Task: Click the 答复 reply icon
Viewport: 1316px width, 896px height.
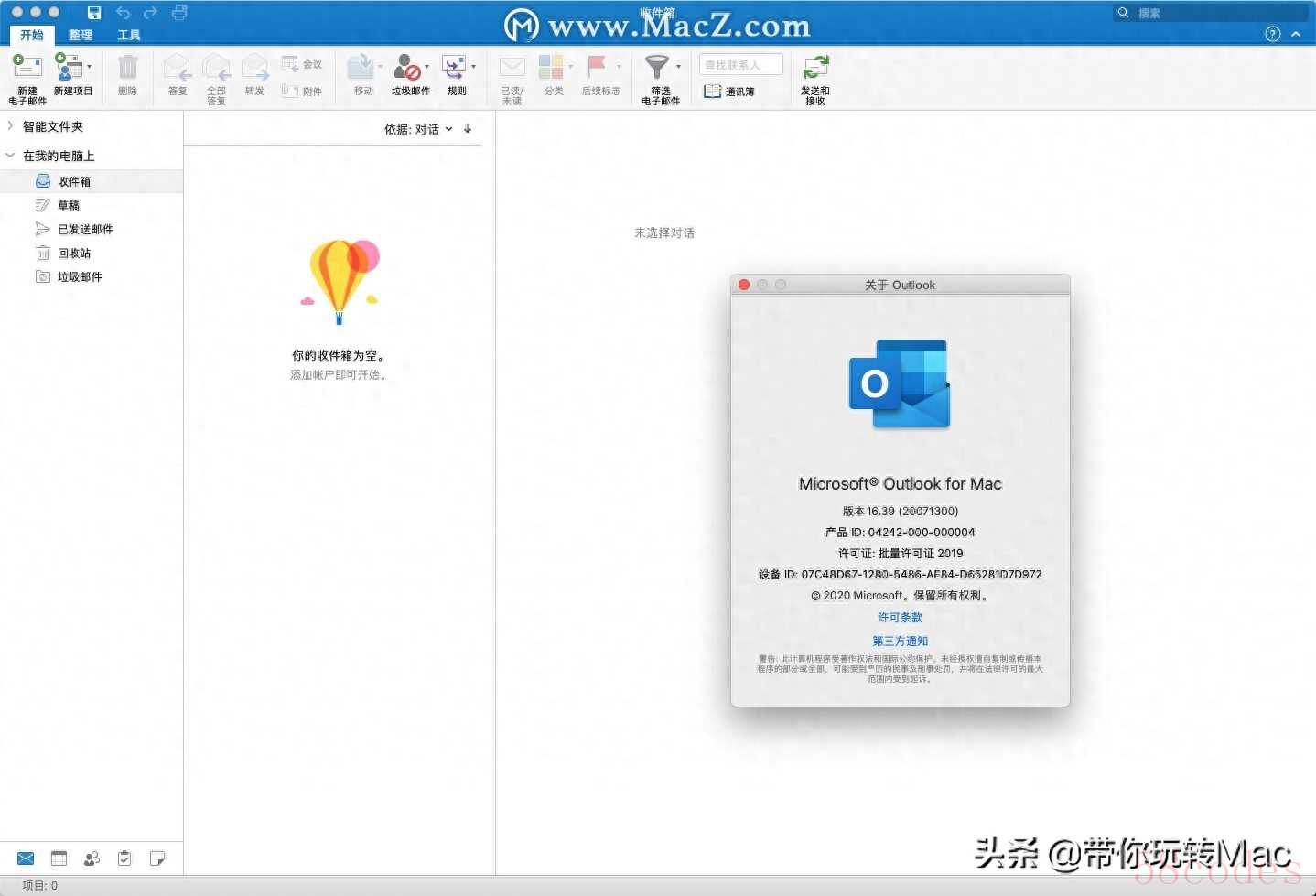Action: (x=177, y=67)
